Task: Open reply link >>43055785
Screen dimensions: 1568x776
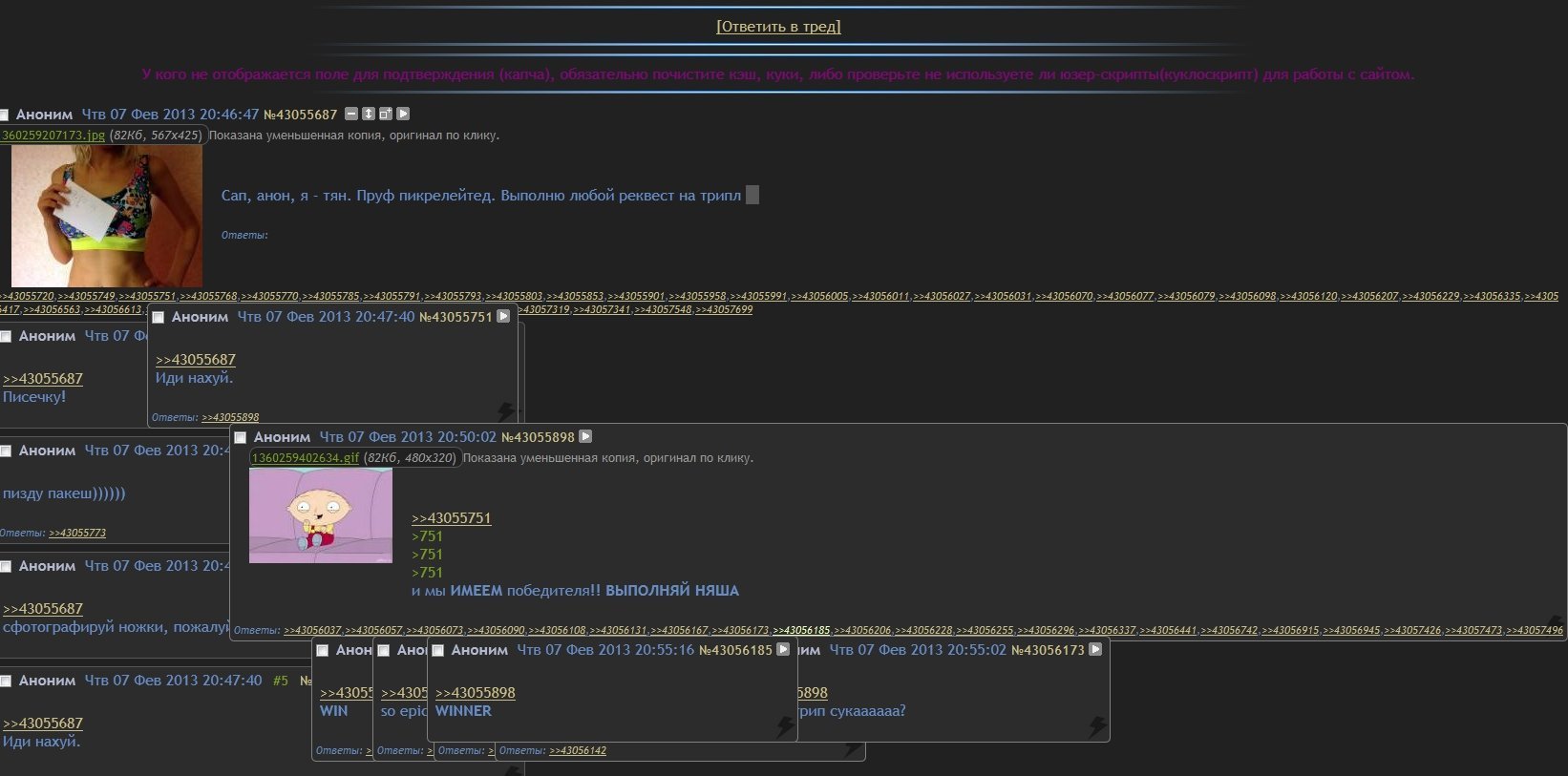Action: click(330, 297)
